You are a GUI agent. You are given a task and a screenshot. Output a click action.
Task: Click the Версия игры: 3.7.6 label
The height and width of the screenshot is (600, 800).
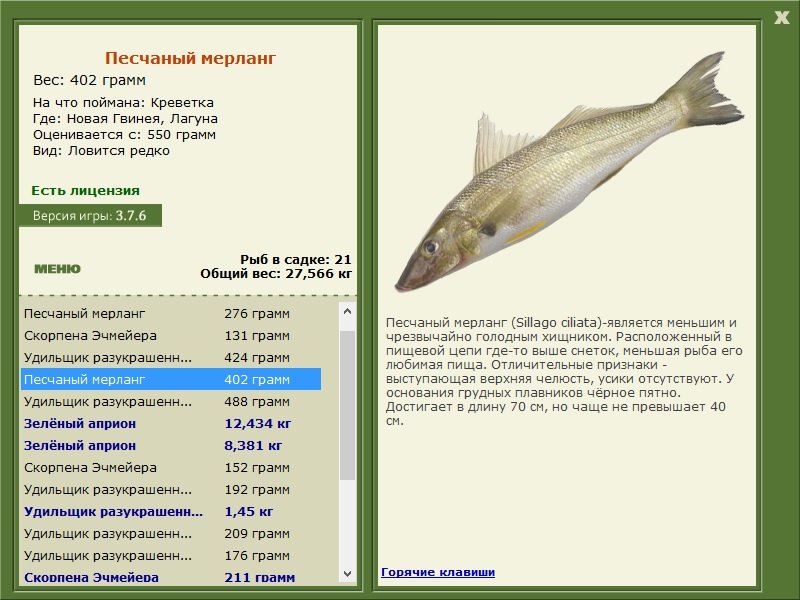(90, 215)
